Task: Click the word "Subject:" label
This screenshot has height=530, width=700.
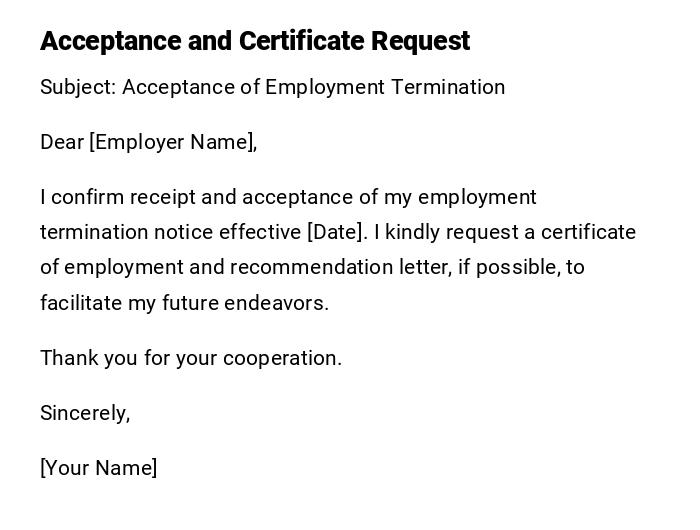Action: [78, 87]
